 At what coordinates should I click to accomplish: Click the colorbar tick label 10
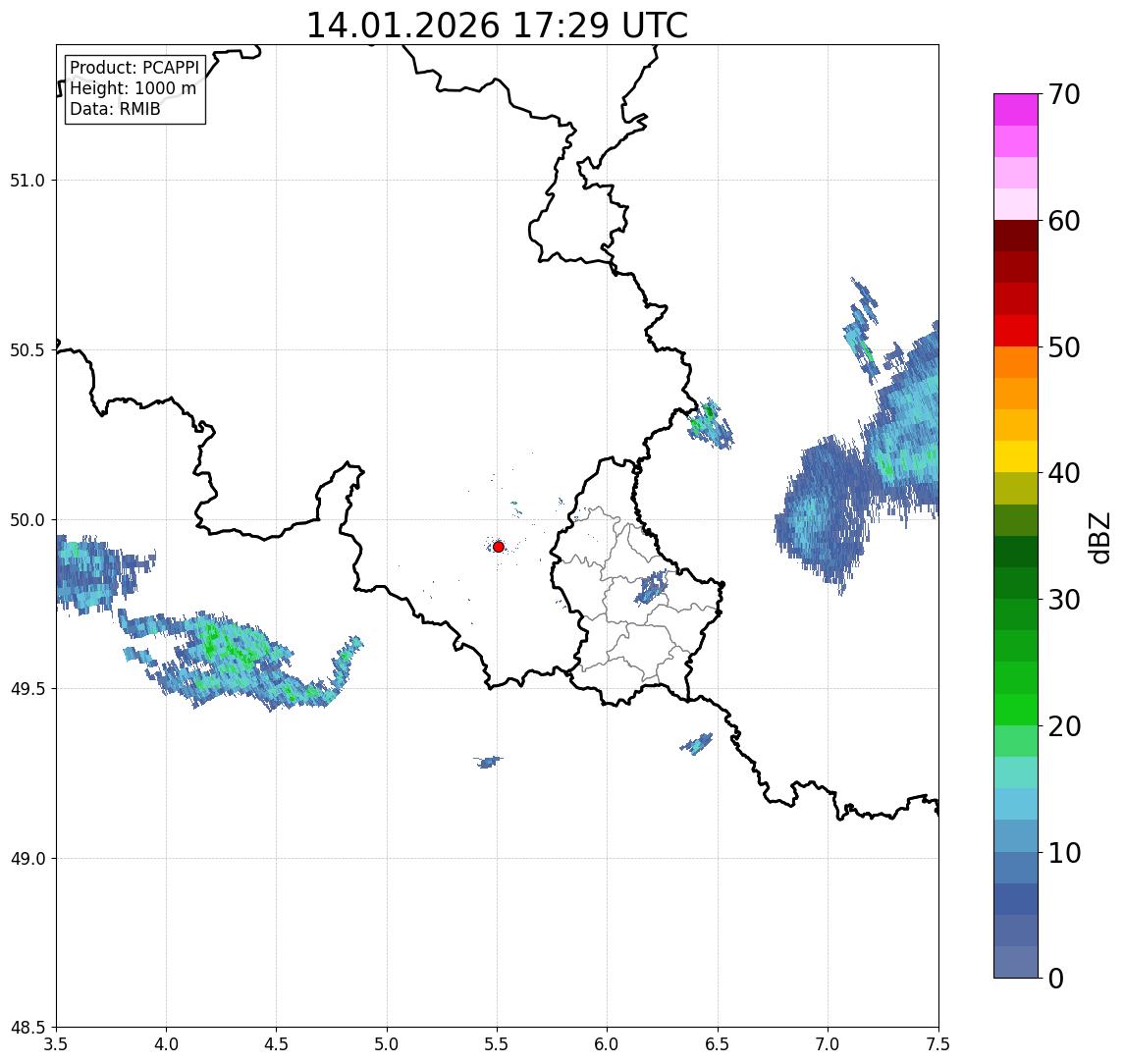1063,852
